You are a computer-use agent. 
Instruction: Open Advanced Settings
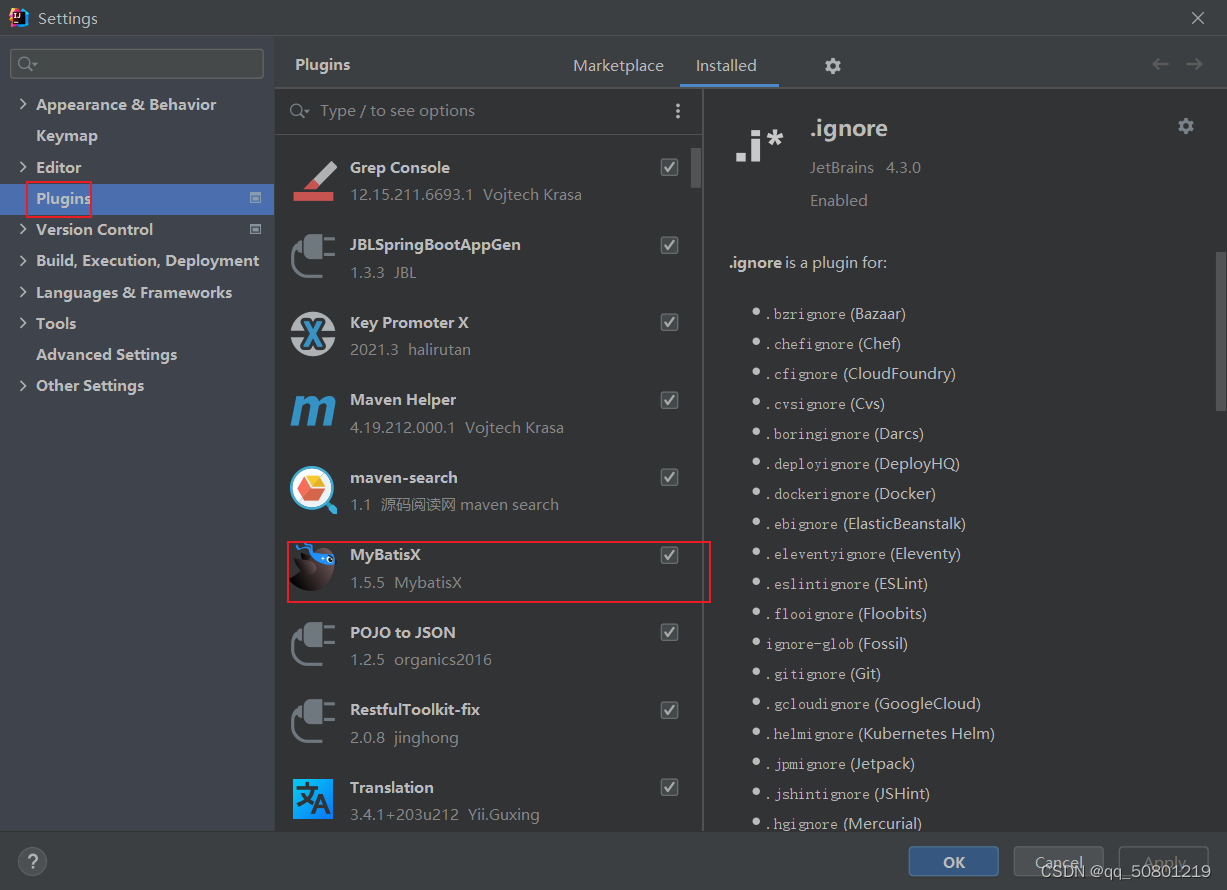pyautogui.click(x=106, y=354)
